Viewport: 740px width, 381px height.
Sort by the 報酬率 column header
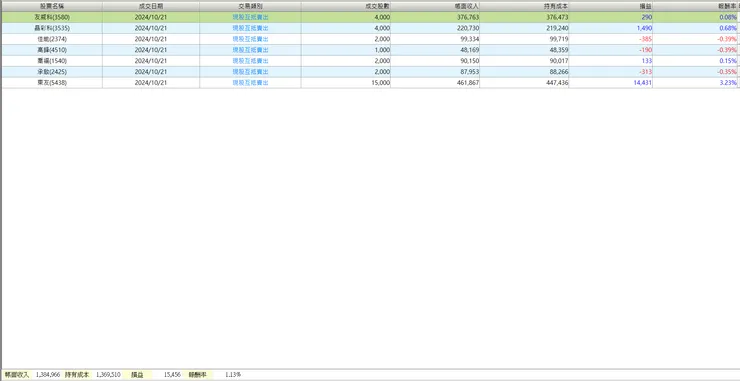(695, 7)
